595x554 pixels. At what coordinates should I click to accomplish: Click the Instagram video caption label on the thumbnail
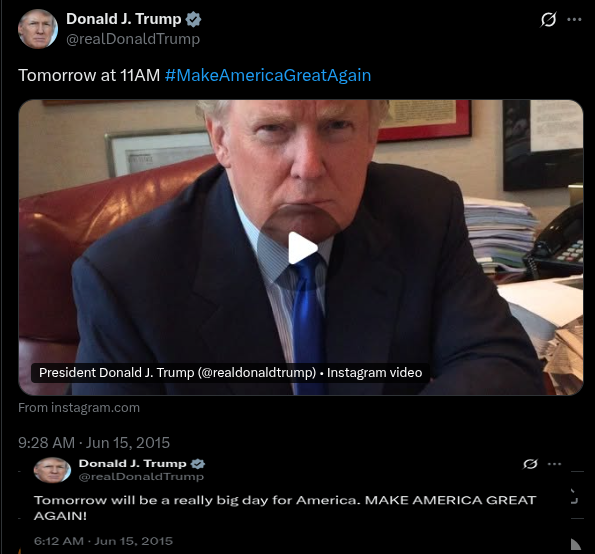pyautogui.click(x=230, y=373)
